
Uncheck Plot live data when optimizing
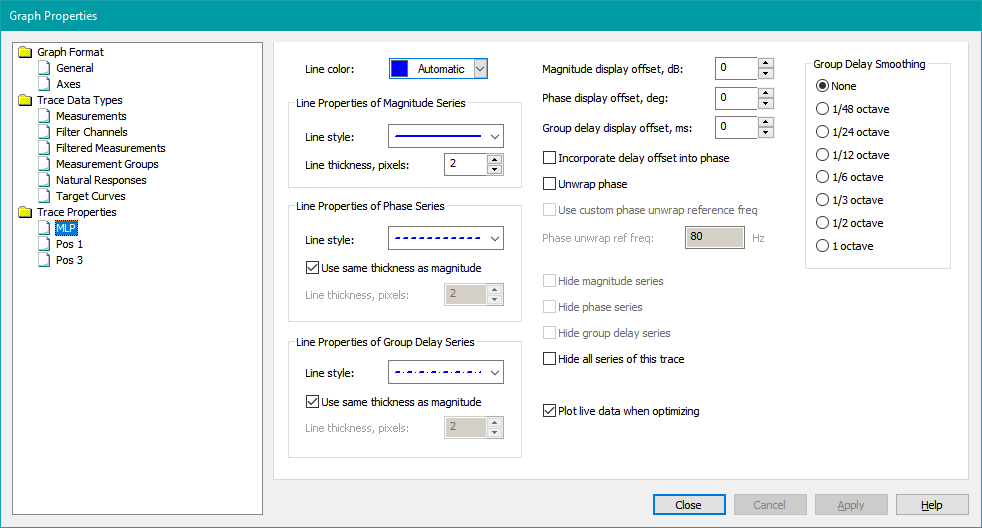[549, 411]
